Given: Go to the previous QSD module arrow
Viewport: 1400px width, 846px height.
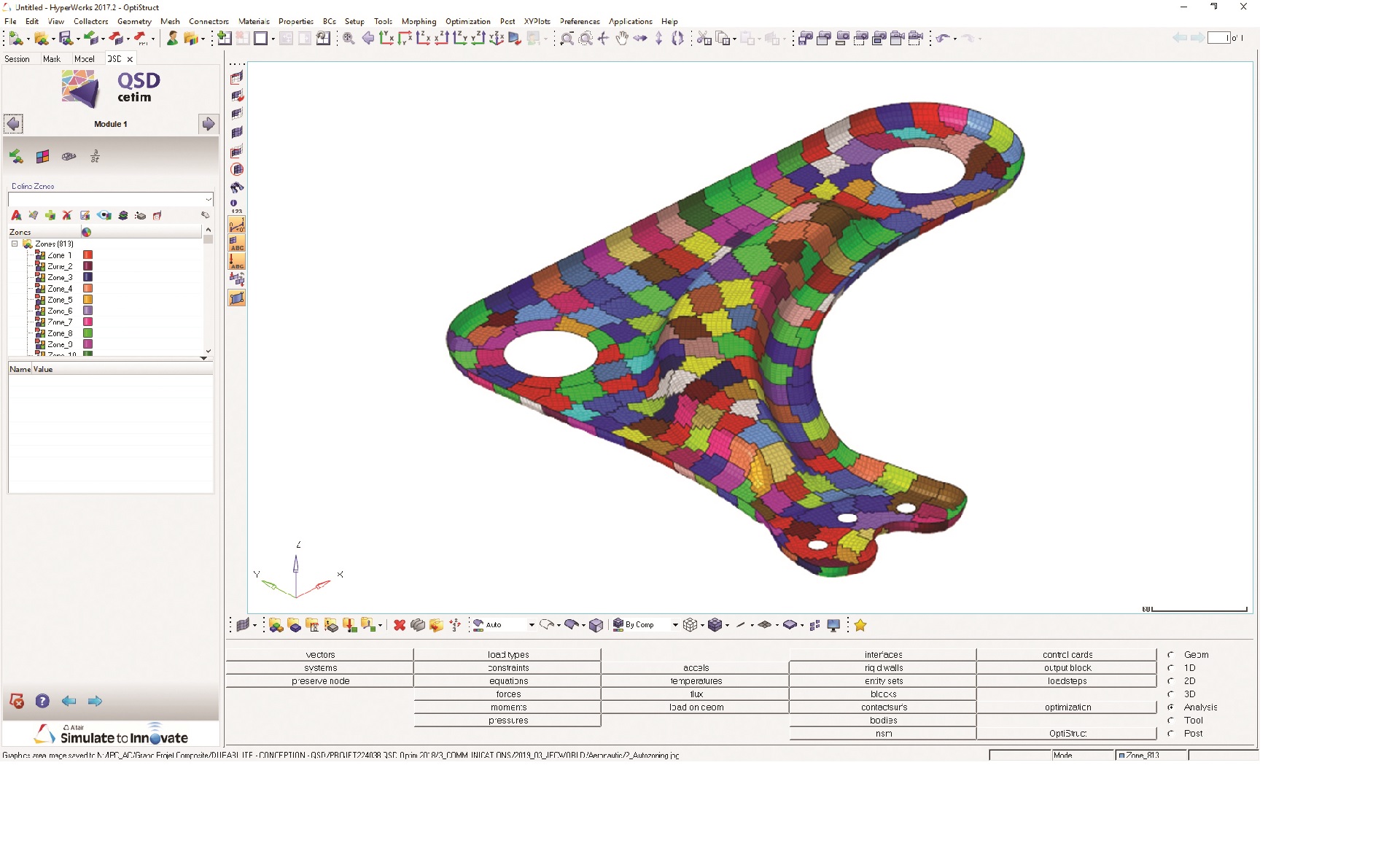Looking at the screenshot, I should coord(13,124).
